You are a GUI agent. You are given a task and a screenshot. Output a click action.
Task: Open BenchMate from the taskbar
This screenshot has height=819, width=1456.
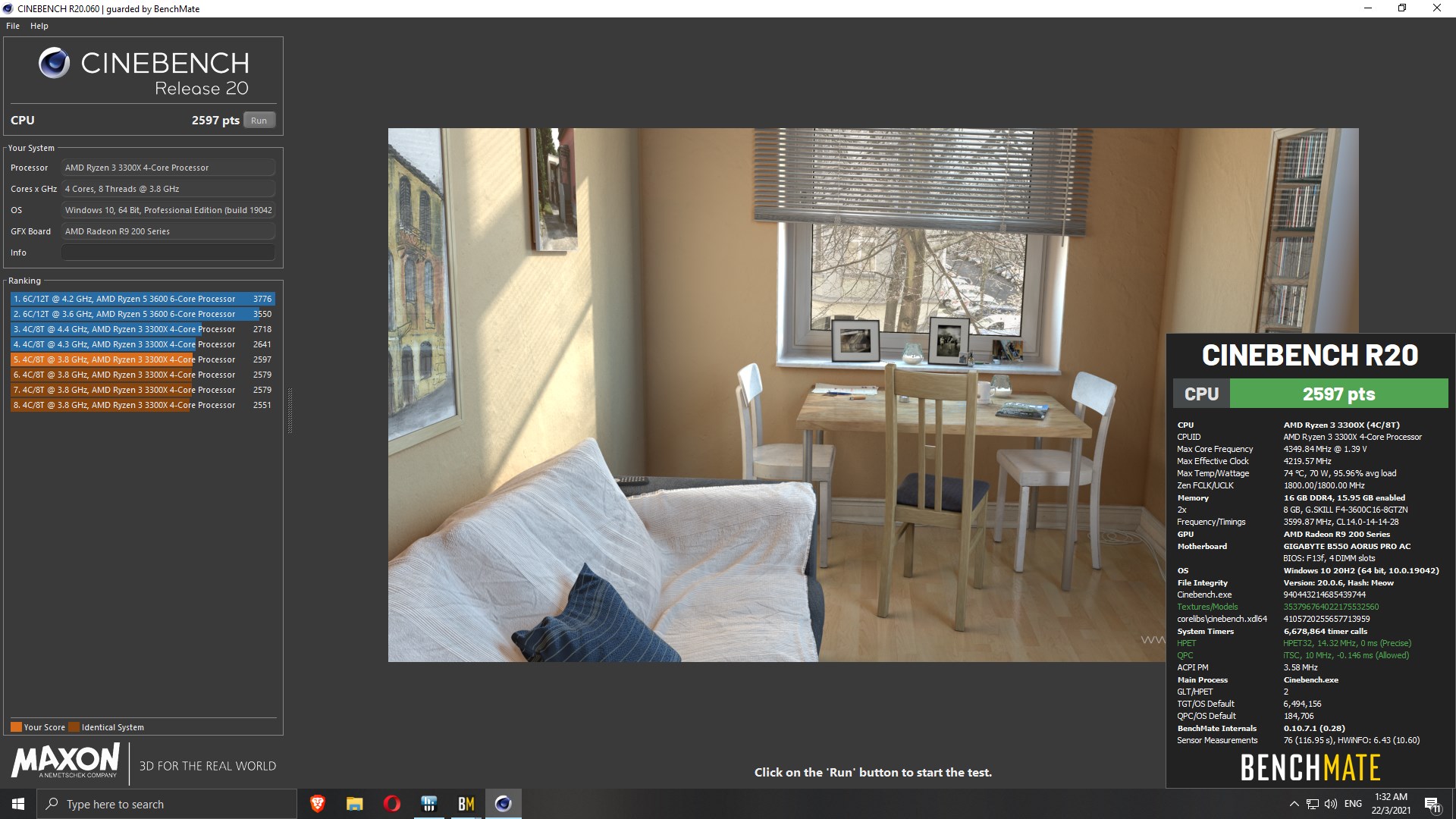tap(466, 804)
